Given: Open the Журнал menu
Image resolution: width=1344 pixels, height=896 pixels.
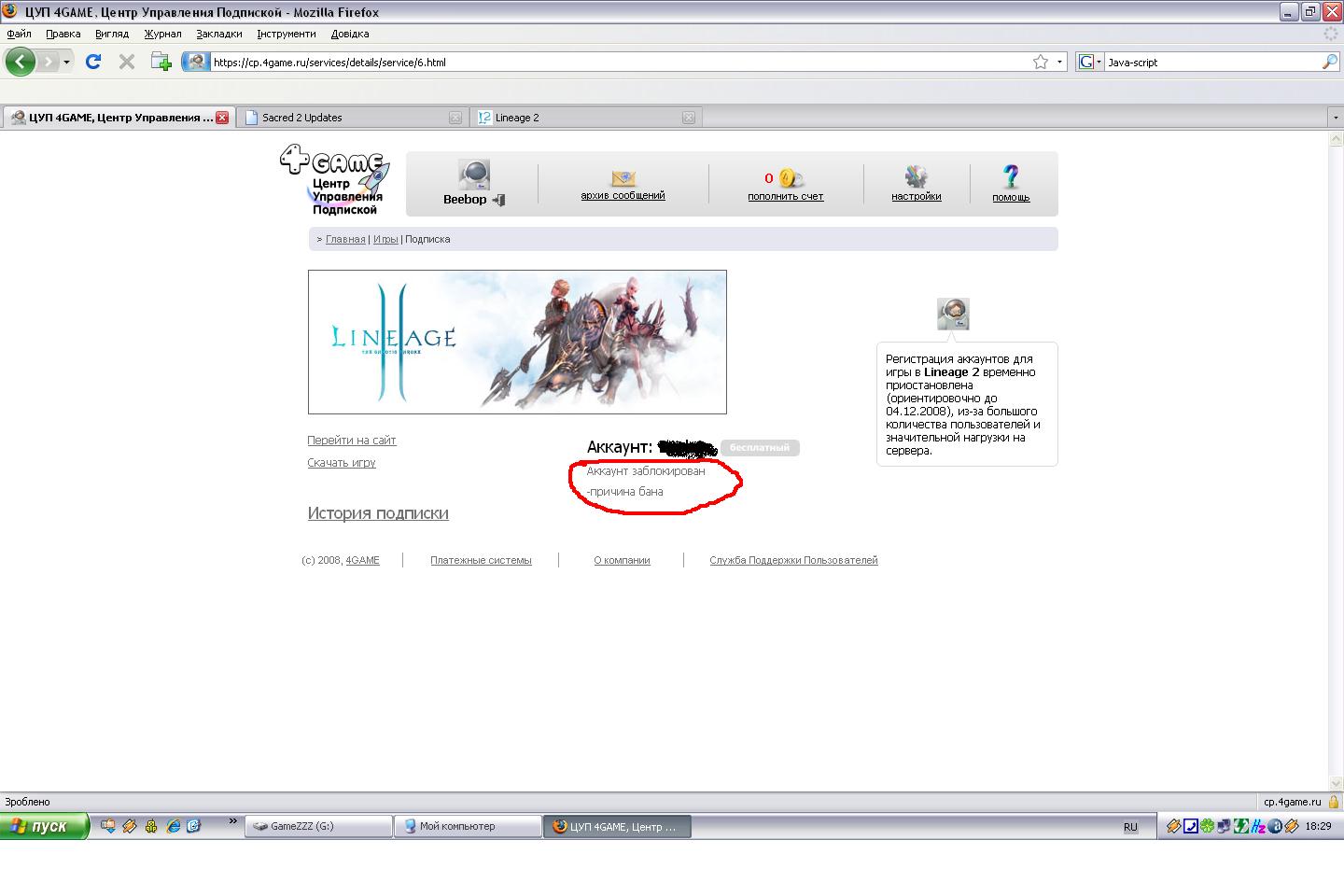Looking at the screenshot, I should coord(162,34).
